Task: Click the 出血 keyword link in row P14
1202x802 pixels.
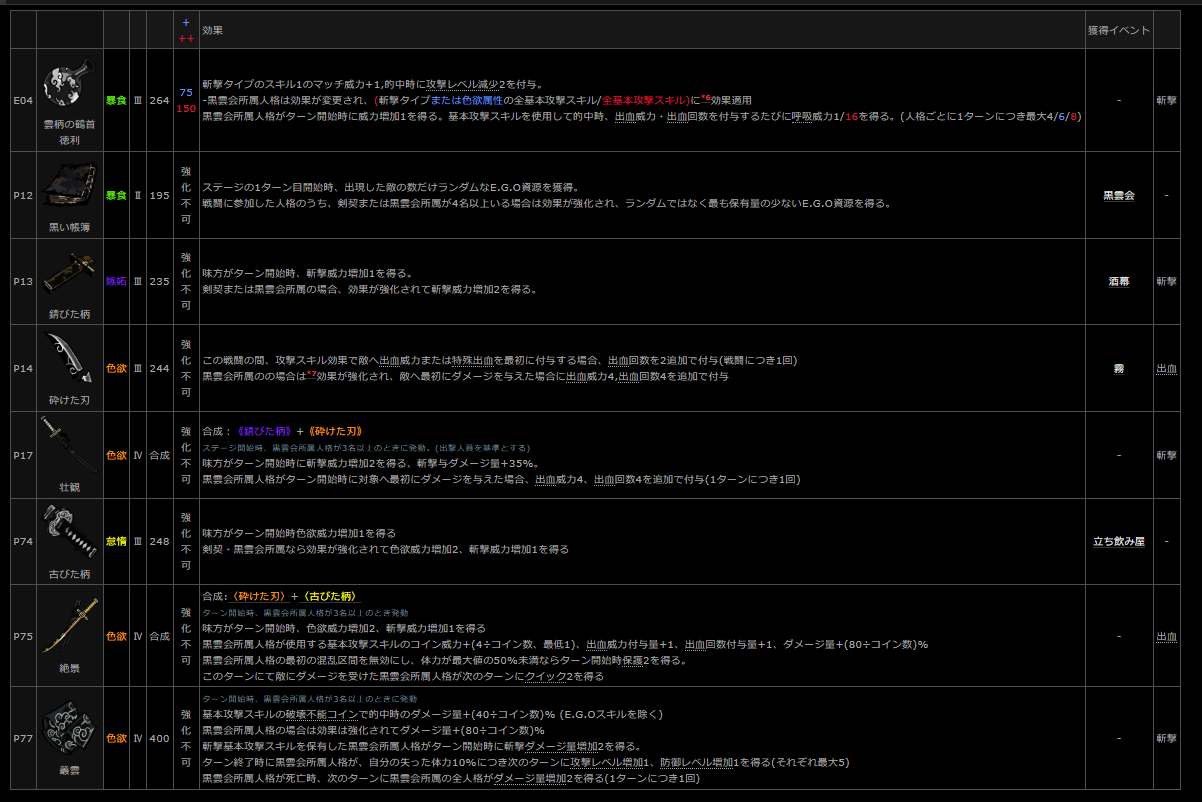Action: [1166, 368]
